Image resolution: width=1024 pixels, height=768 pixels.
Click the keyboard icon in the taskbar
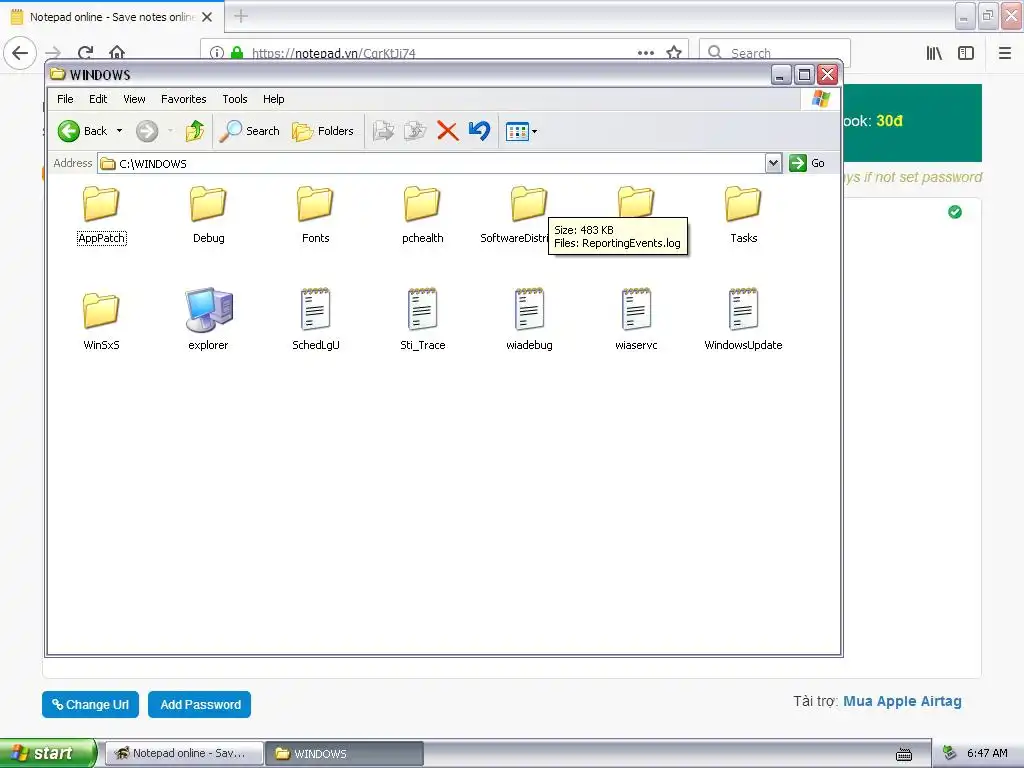click(x=904, y=754)
